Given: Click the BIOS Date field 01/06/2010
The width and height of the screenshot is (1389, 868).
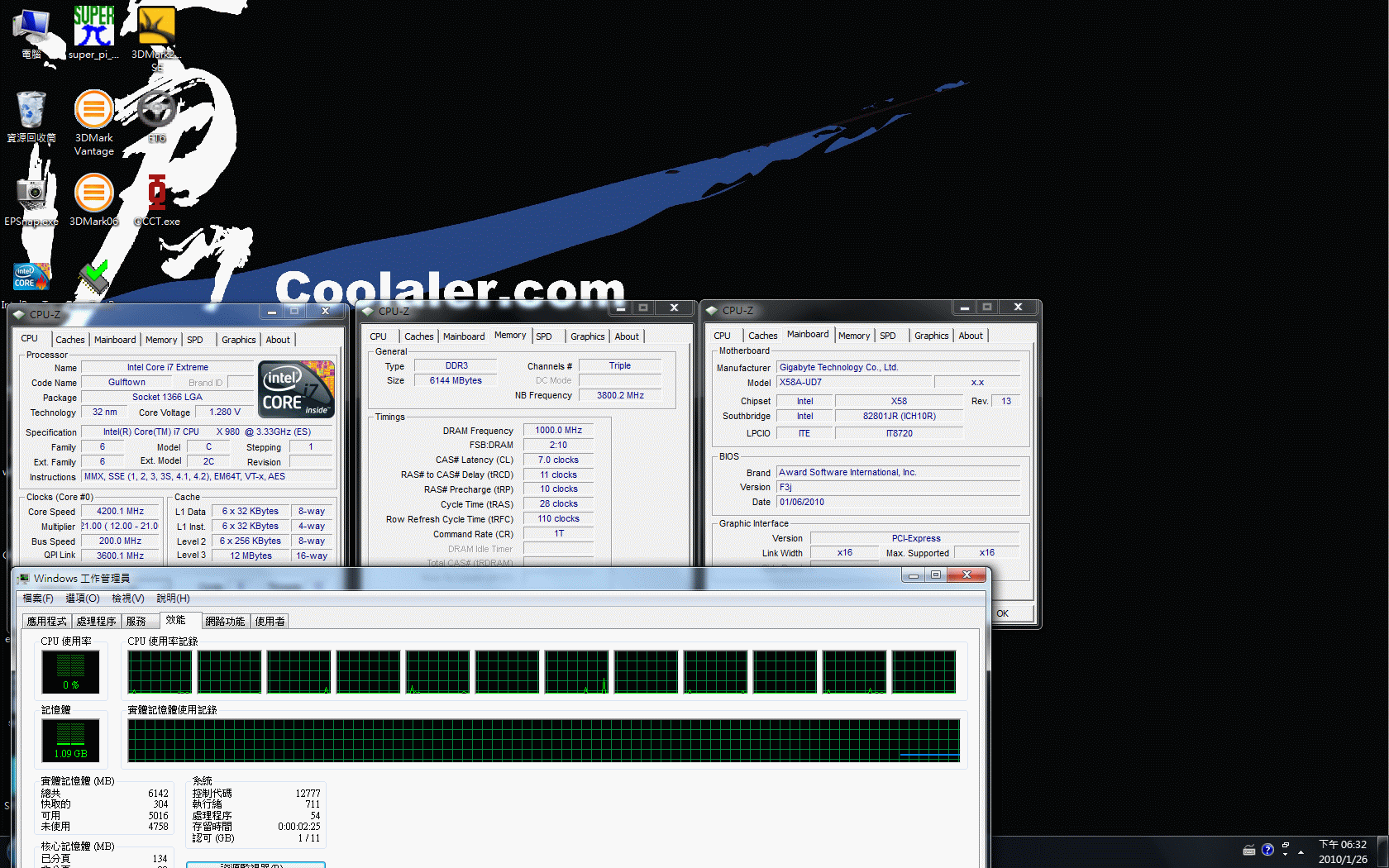Looking at the screenshot, I should tap(899, 503).
